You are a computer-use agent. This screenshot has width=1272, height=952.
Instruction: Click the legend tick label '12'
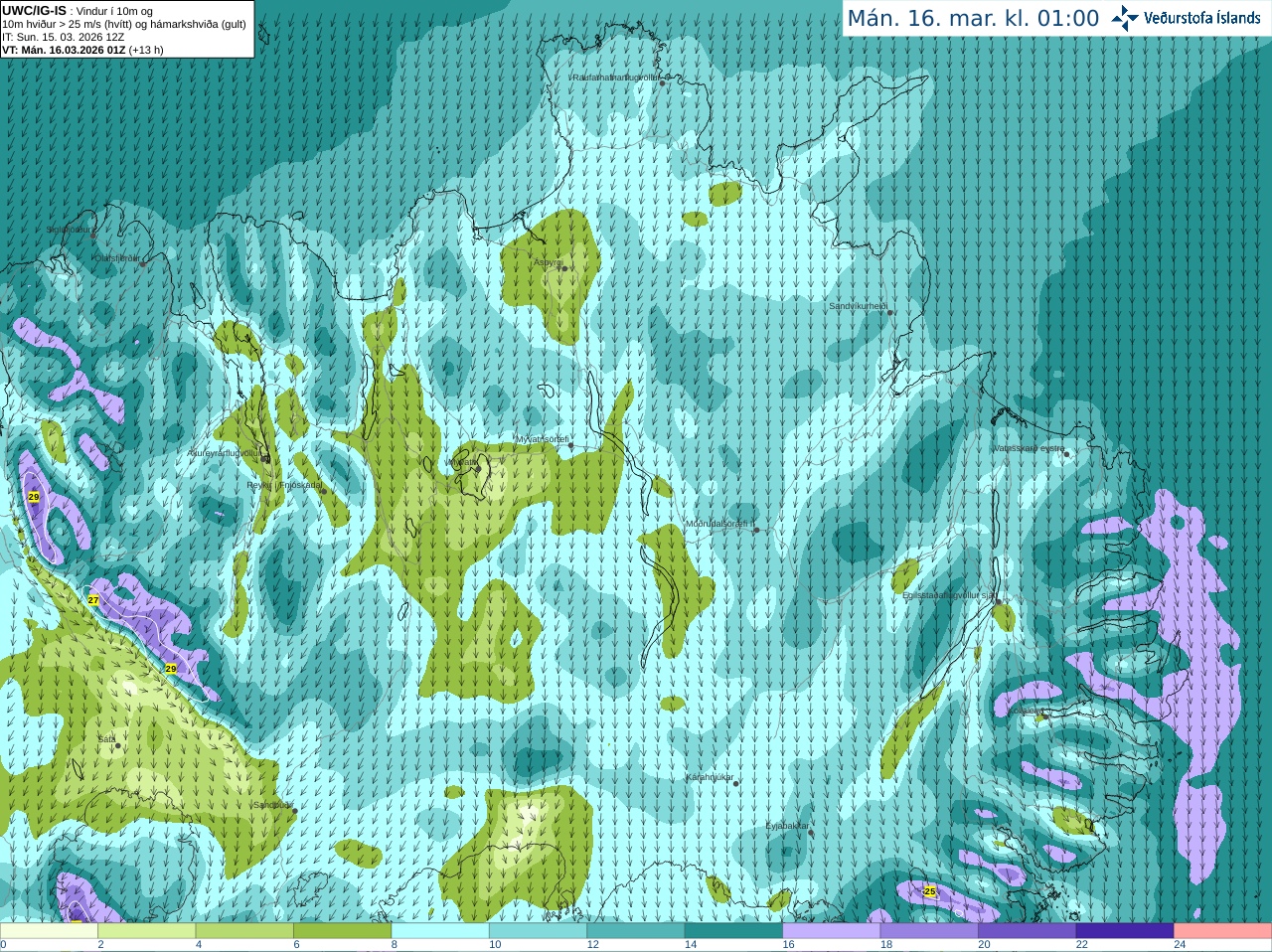coord(592,945)
